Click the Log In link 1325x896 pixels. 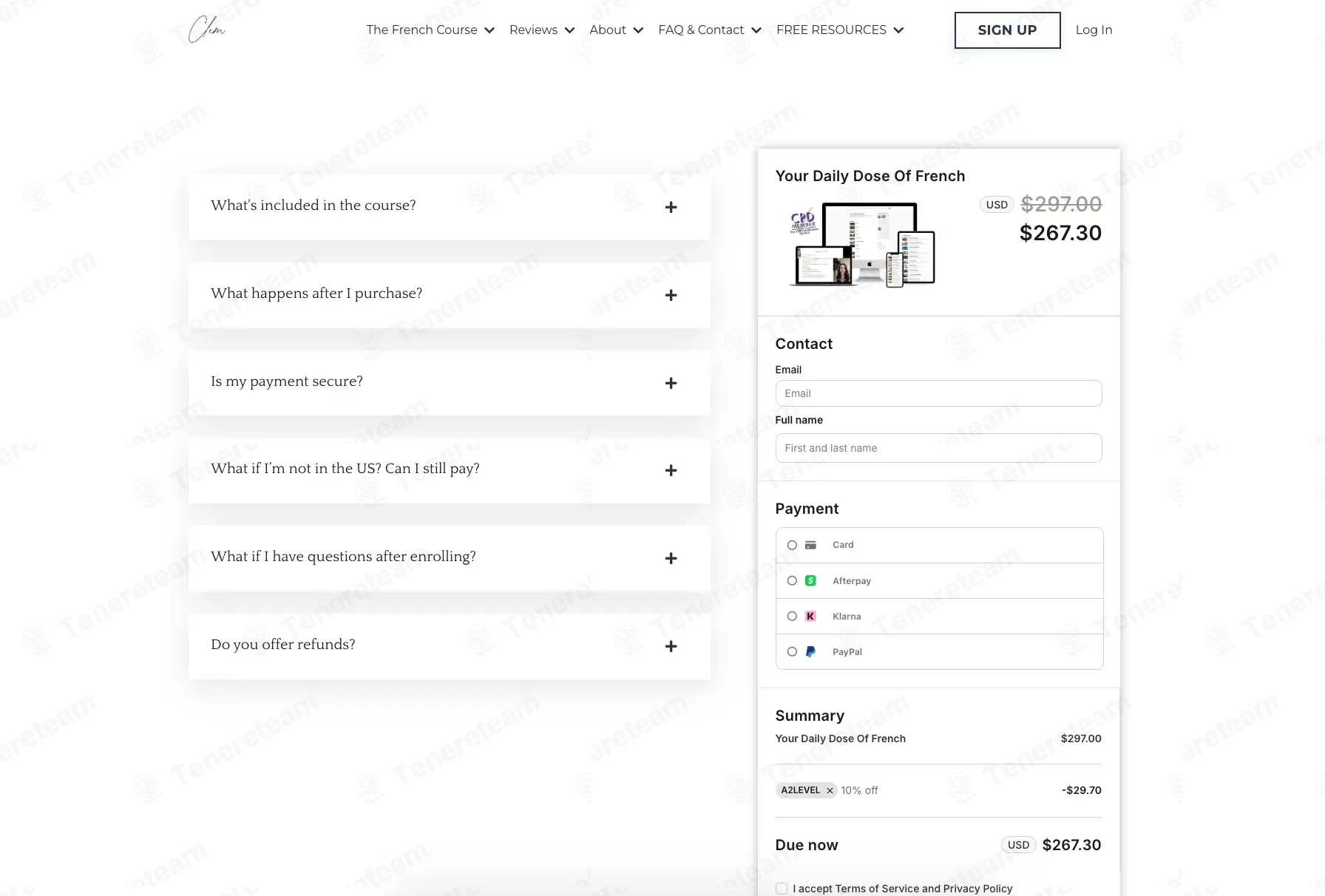[x=1094, y=30]
